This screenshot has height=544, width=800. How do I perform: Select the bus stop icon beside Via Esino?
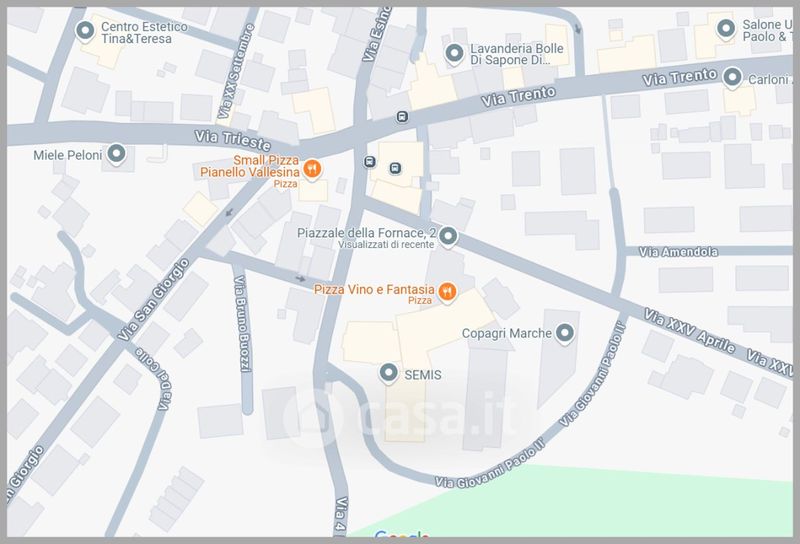pos(370,162)
